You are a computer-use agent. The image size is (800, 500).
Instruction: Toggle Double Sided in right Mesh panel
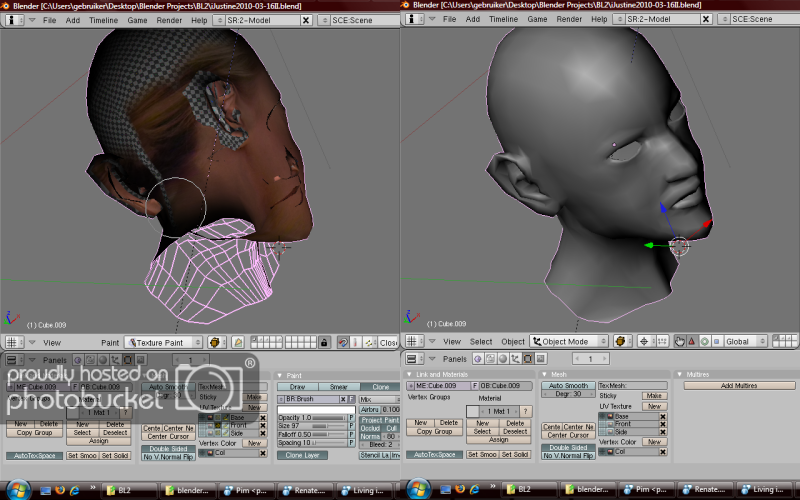click(x=568, y=447)
